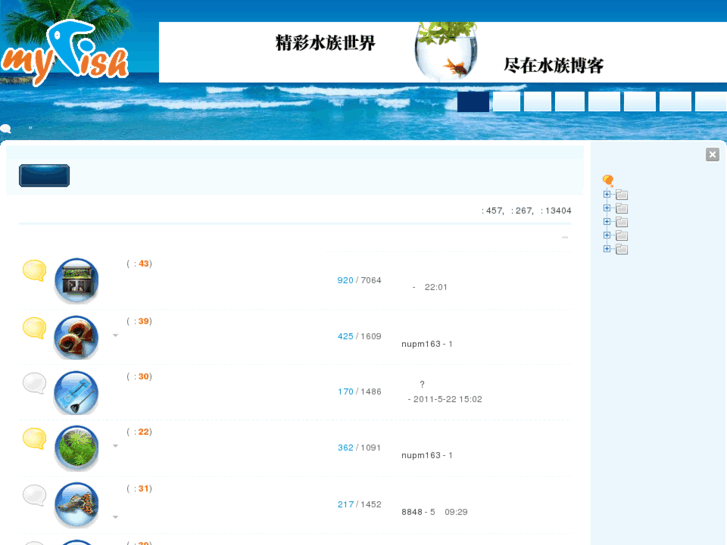Open the aquarium tank forum avatar
Image resolution: width=727 pixels, height=545 pixels.
tap(77, 280)
